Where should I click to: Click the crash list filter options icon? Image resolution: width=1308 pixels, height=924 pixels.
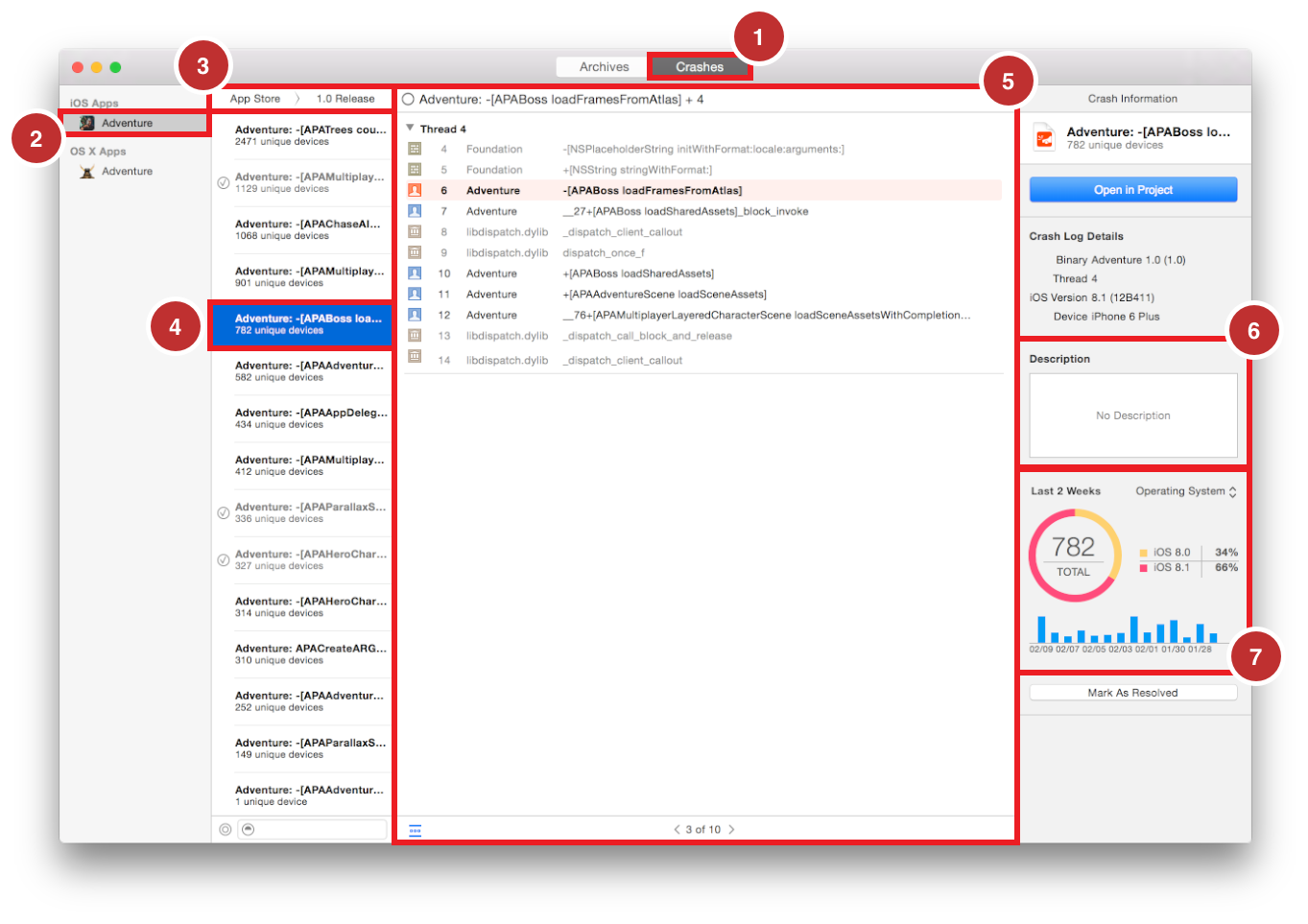pyautogui.click(x=226, y=829)
